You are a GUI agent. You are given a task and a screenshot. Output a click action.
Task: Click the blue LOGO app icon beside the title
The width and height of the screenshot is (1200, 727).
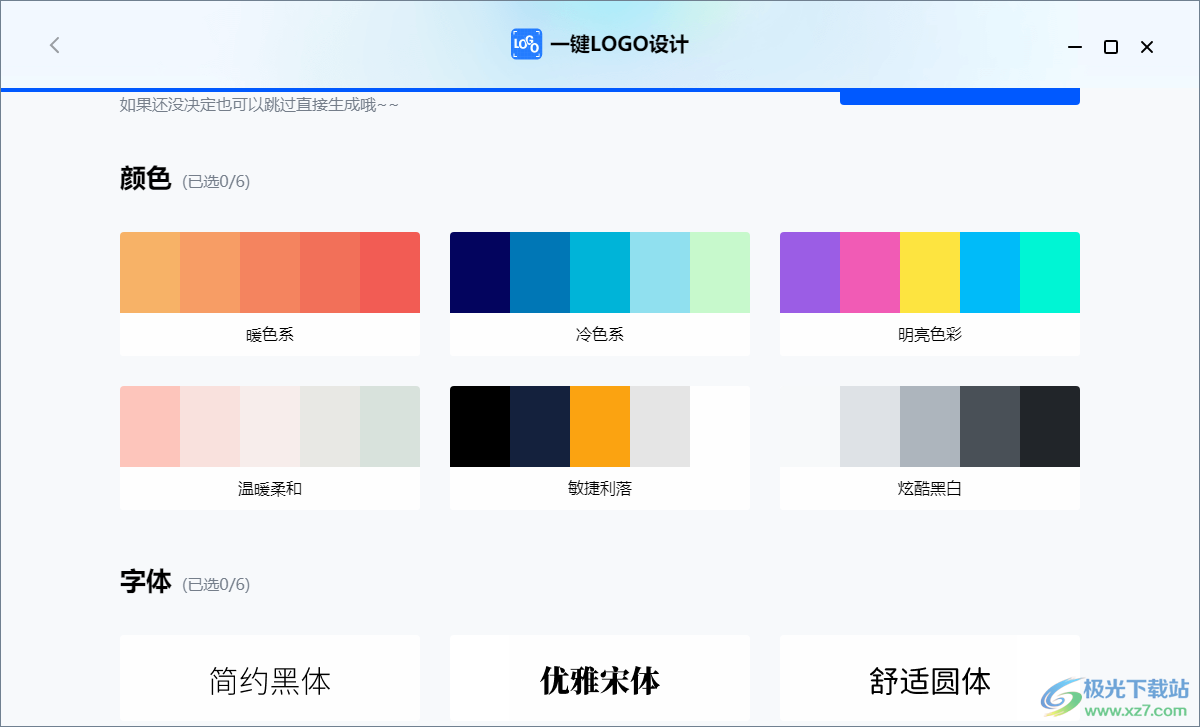(x=525, y=45)
